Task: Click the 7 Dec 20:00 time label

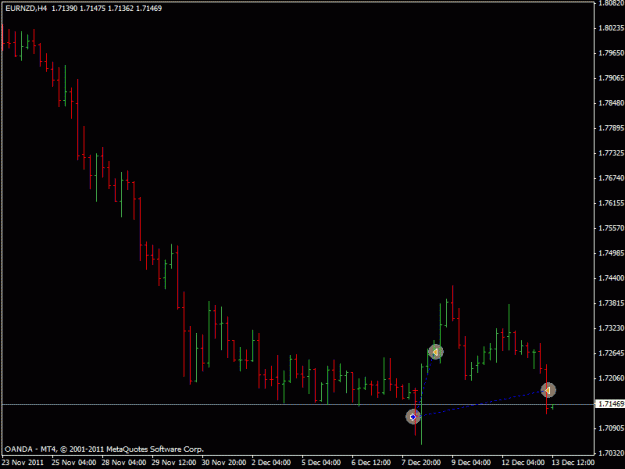Action: click(x=421, y=463)
